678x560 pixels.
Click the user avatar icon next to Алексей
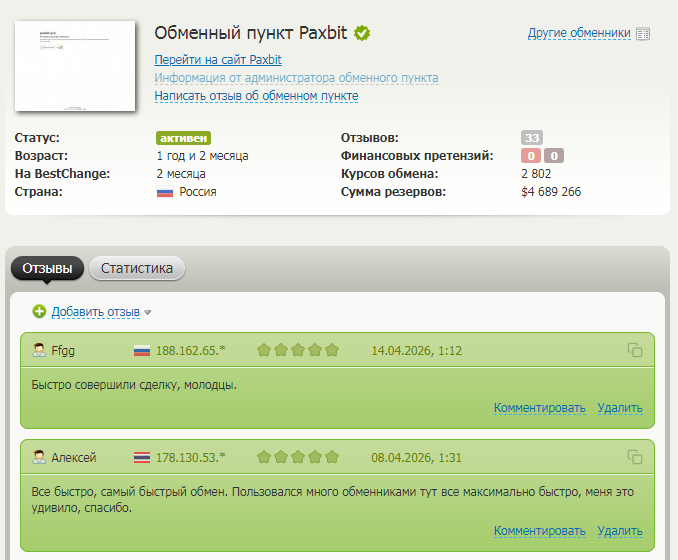(39, 457)
